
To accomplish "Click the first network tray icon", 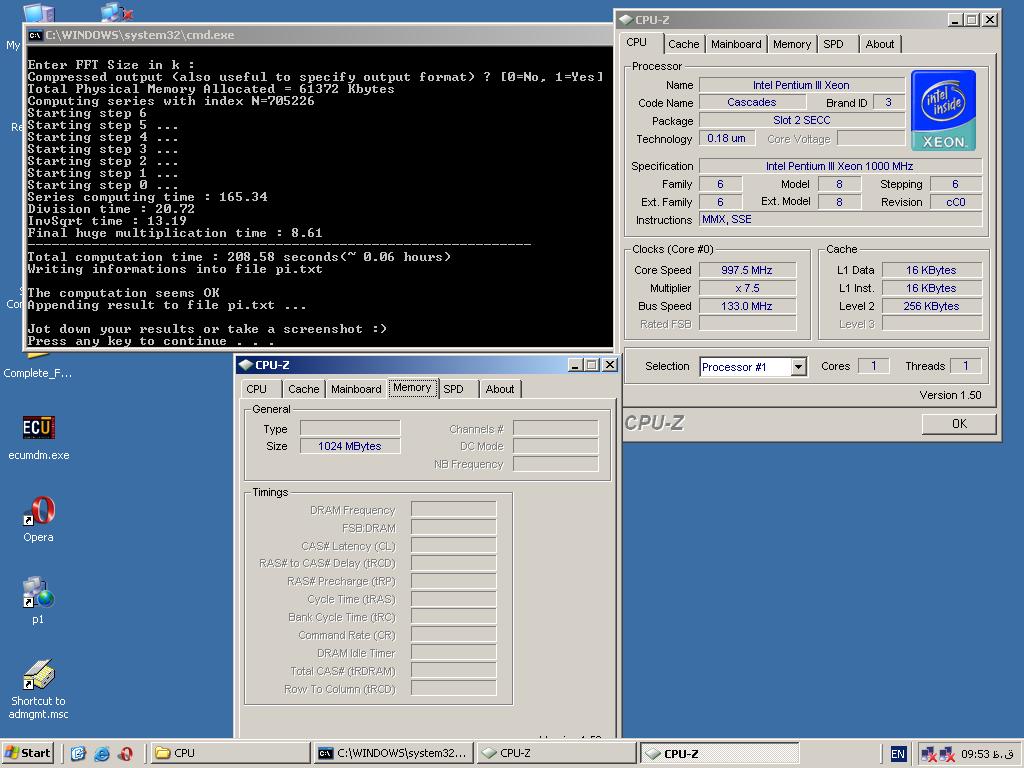I will (929, 754).
